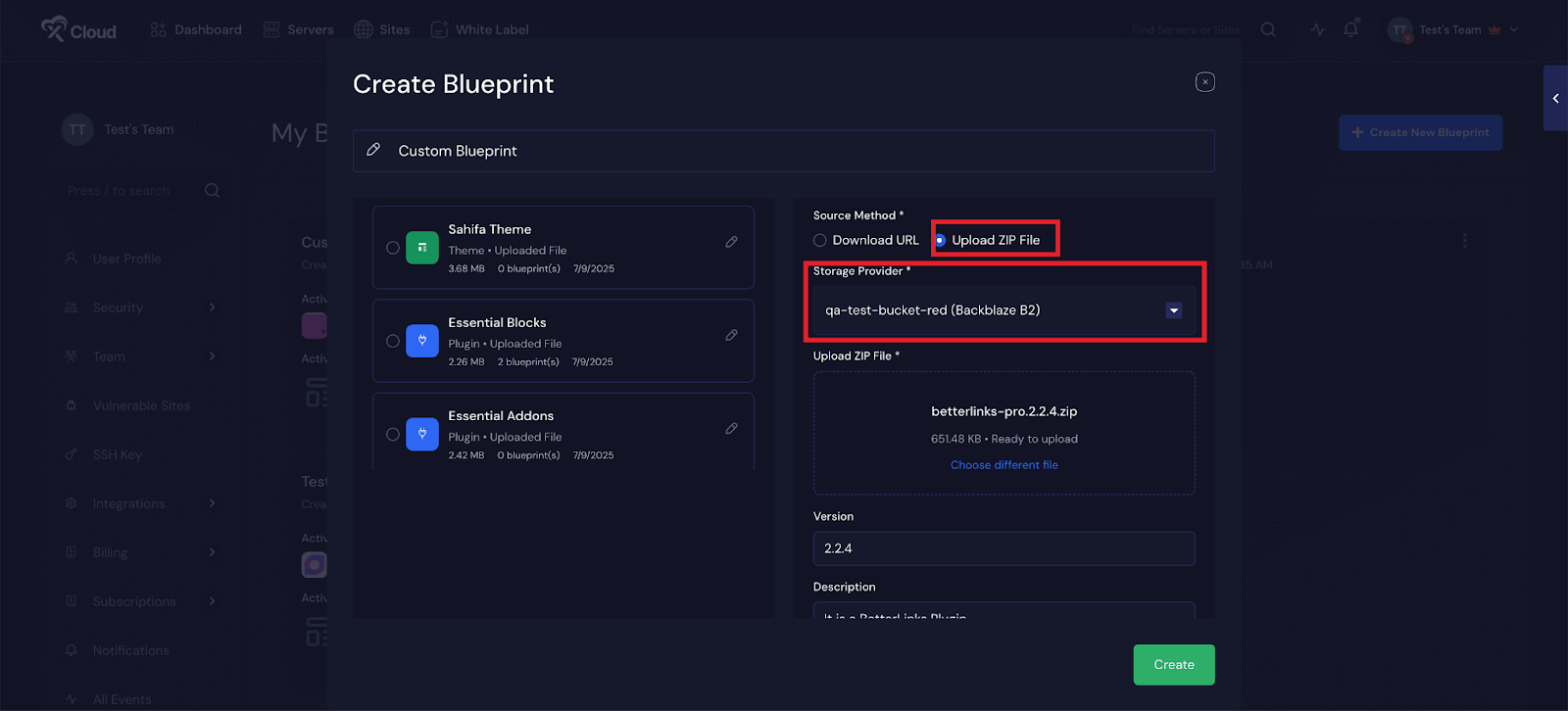Click the edit pencil for Essential Addons
Screen dimensions: 1568x711
[x=731, y=429]
